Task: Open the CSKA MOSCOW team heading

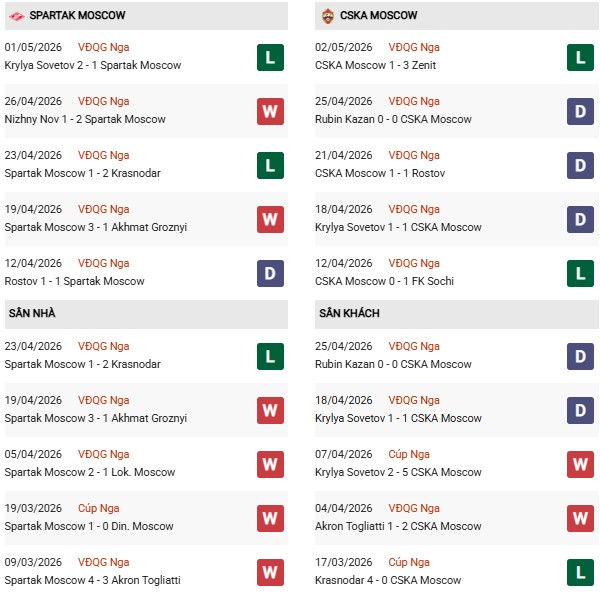Action: (378, 15)
